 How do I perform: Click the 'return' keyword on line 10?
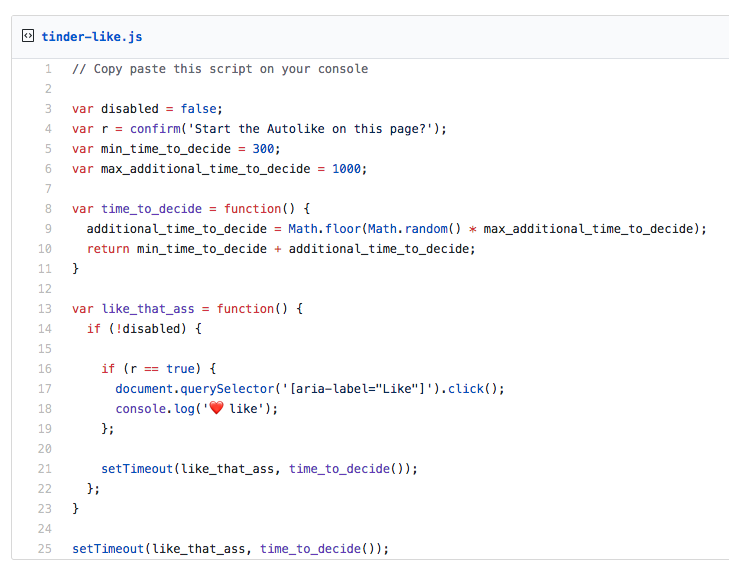pos(107,249)
